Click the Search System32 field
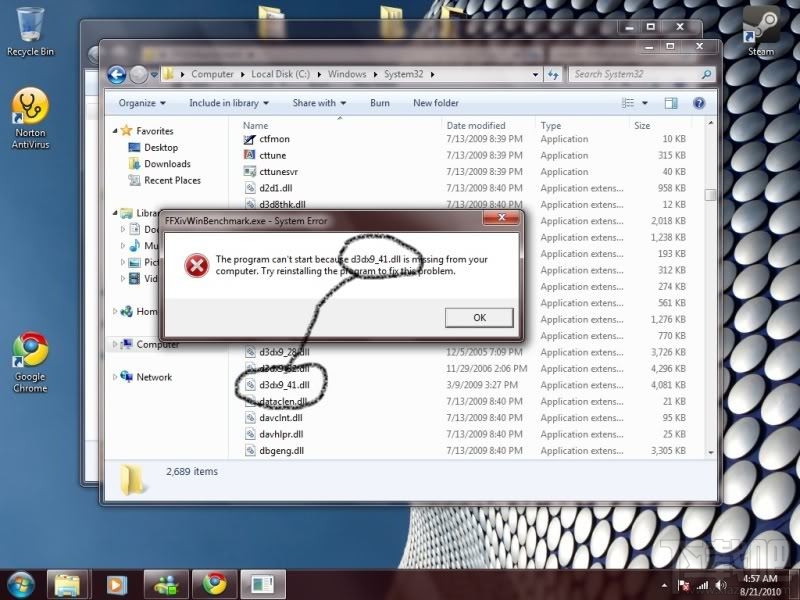The height and width of the screenshot is (600, 800). pos(642,74)
